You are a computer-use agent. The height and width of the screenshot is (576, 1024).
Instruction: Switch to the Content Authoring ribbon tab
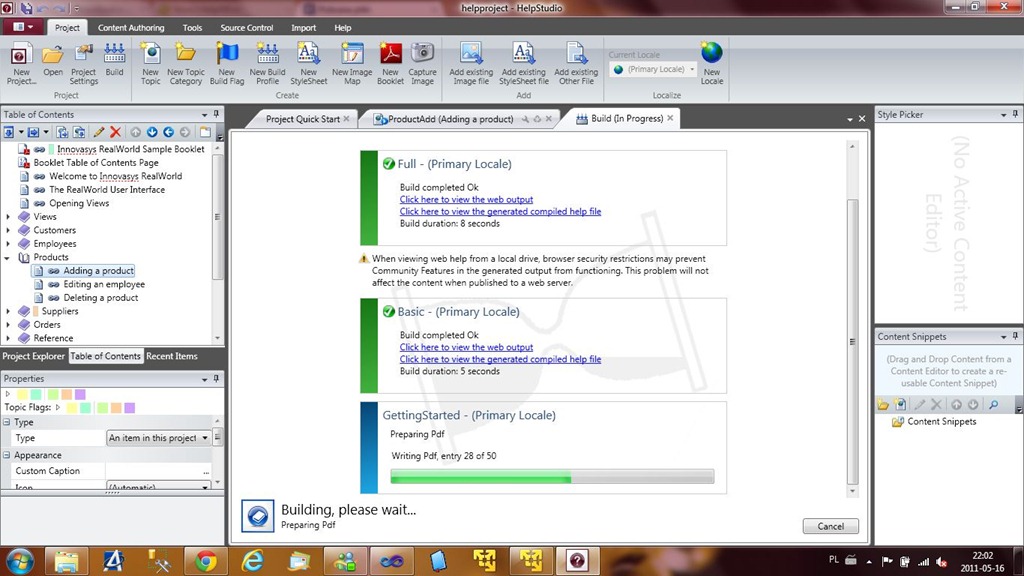click(133, 28)
